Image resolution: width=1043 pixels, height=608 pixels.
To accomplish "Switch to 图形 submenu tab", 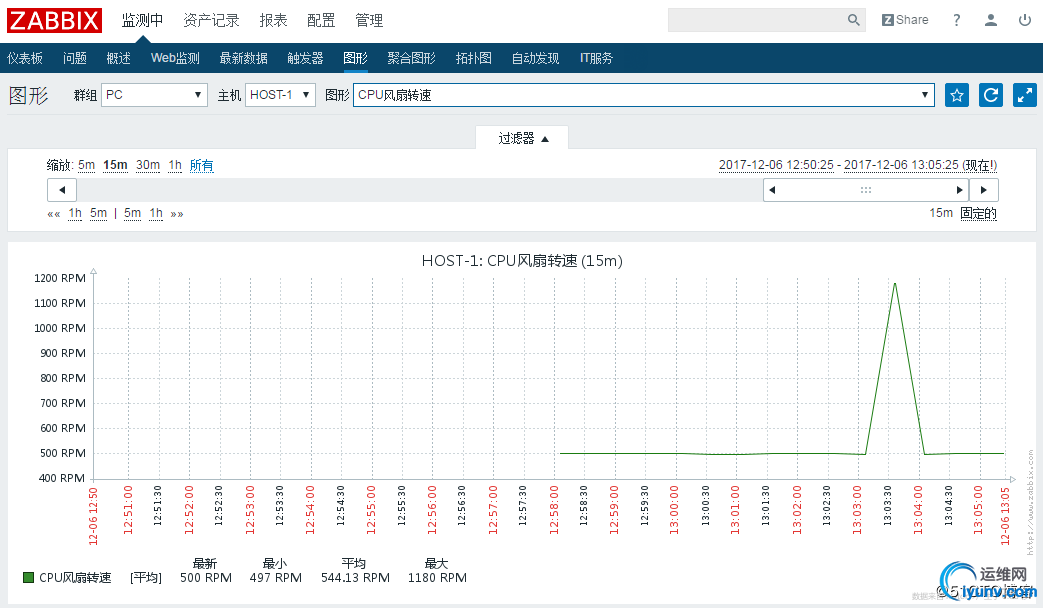I will [x=355, y=58].
